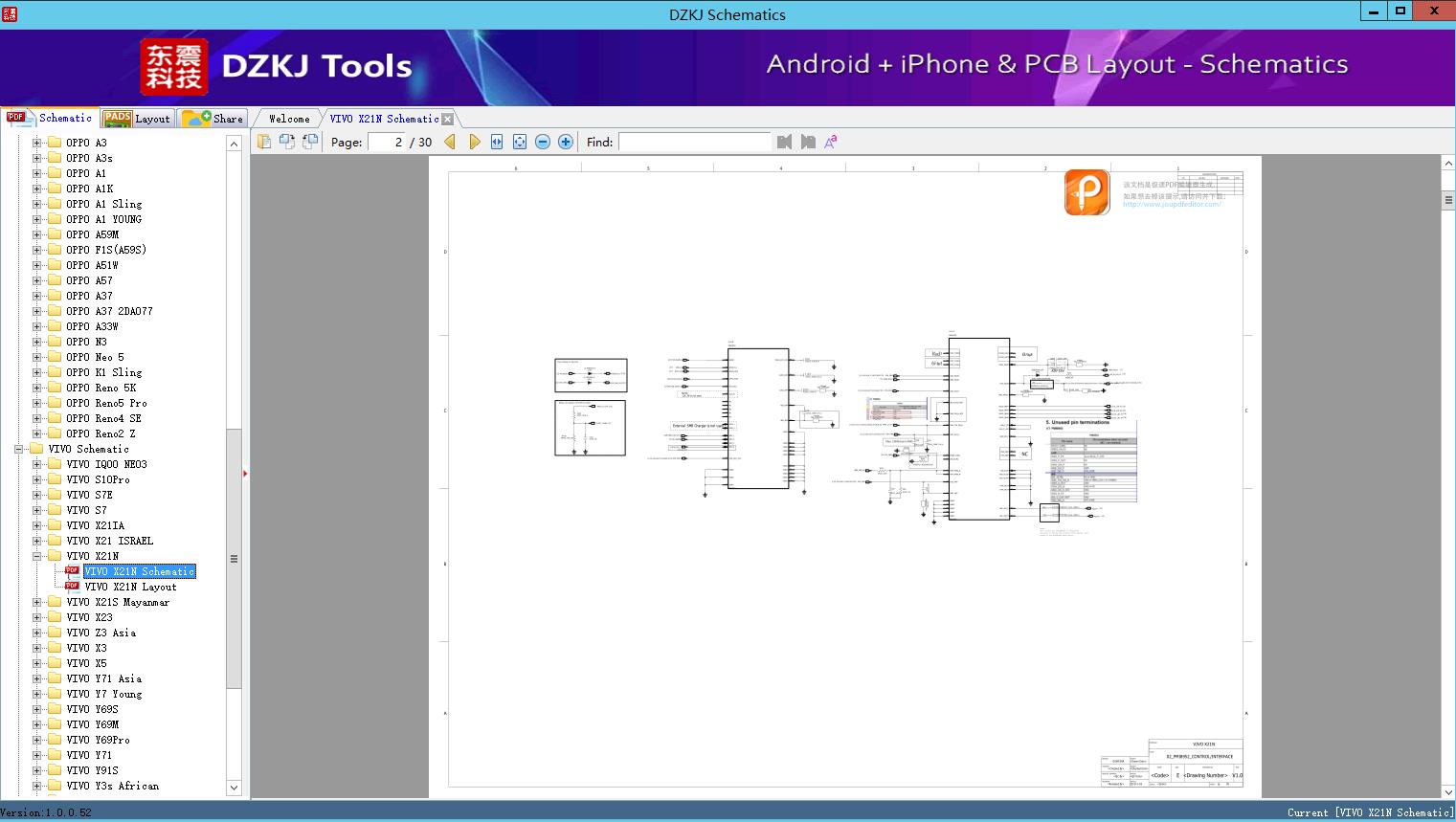
Task: Expand the VIVO IQOO NEO3 node
Action: [x=36, y=464]
